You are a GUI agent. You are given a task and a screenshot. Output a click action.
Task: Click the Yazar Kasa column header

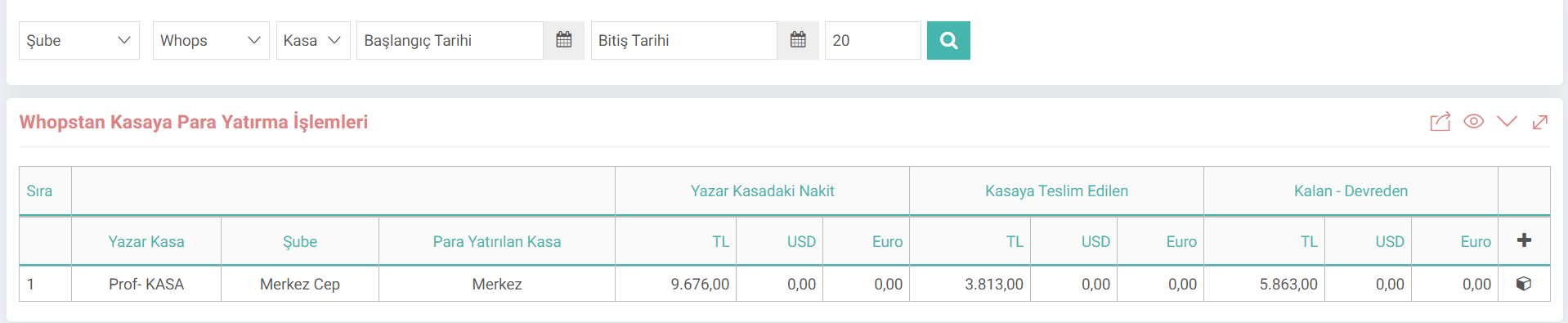pyautogui.click(x=146, y=241)
